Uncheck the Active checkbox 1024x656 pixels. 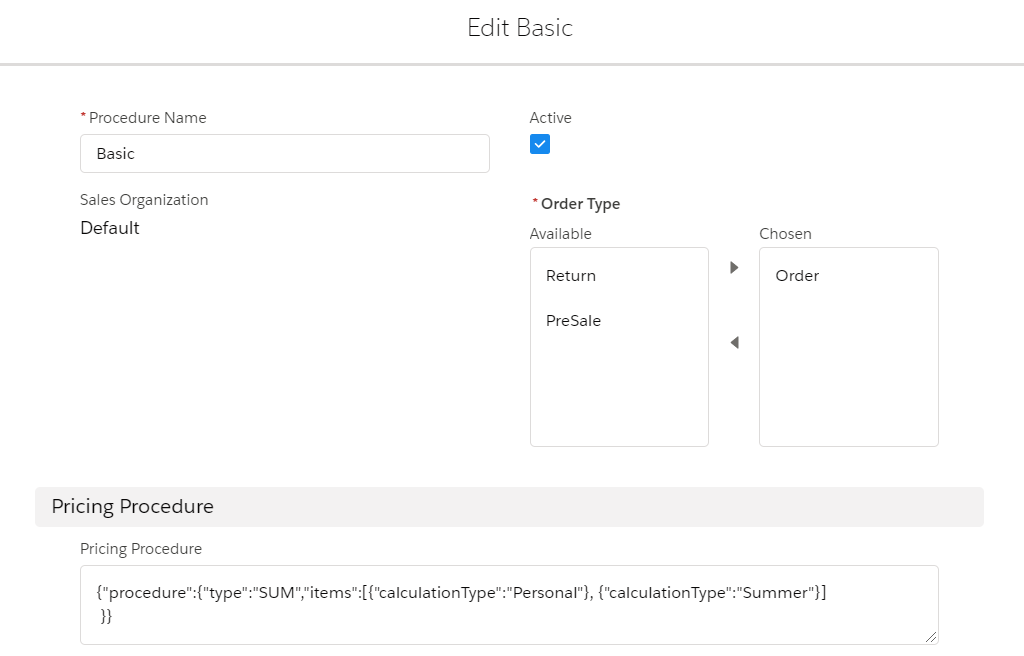540,145
